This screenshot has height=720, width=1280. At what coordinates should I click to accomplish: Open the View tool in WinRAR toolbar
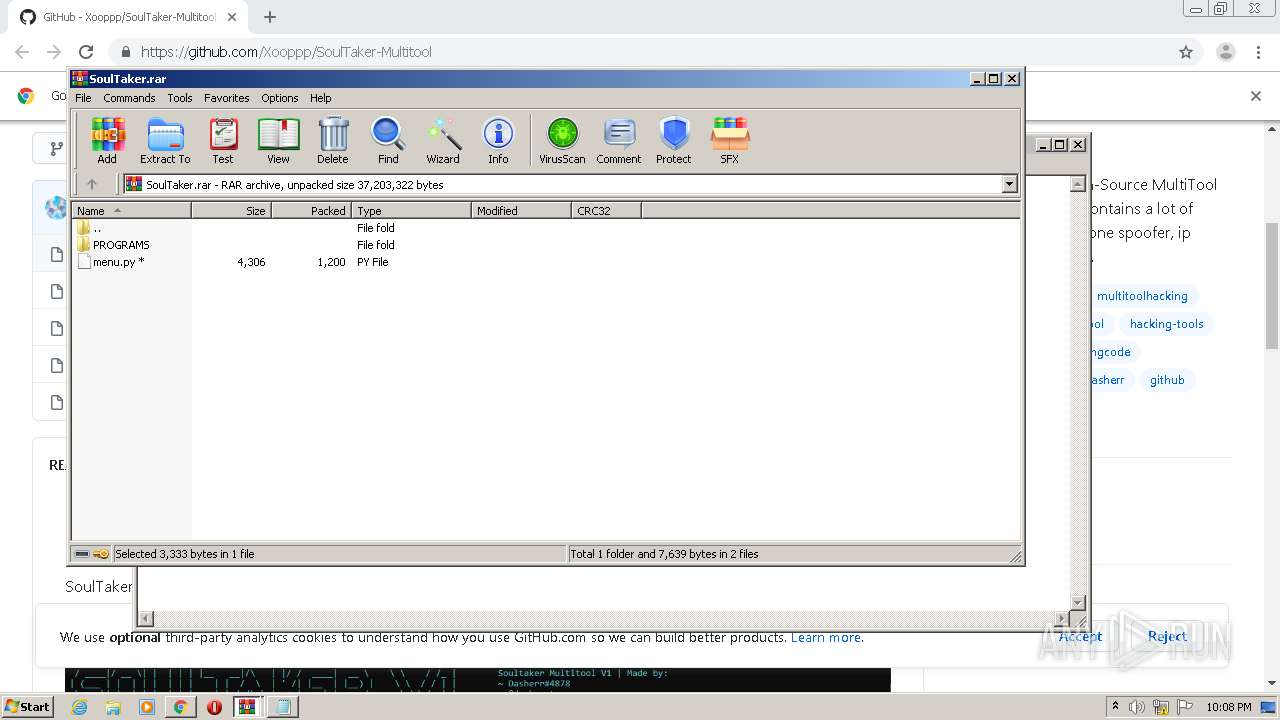coord(278,140)
